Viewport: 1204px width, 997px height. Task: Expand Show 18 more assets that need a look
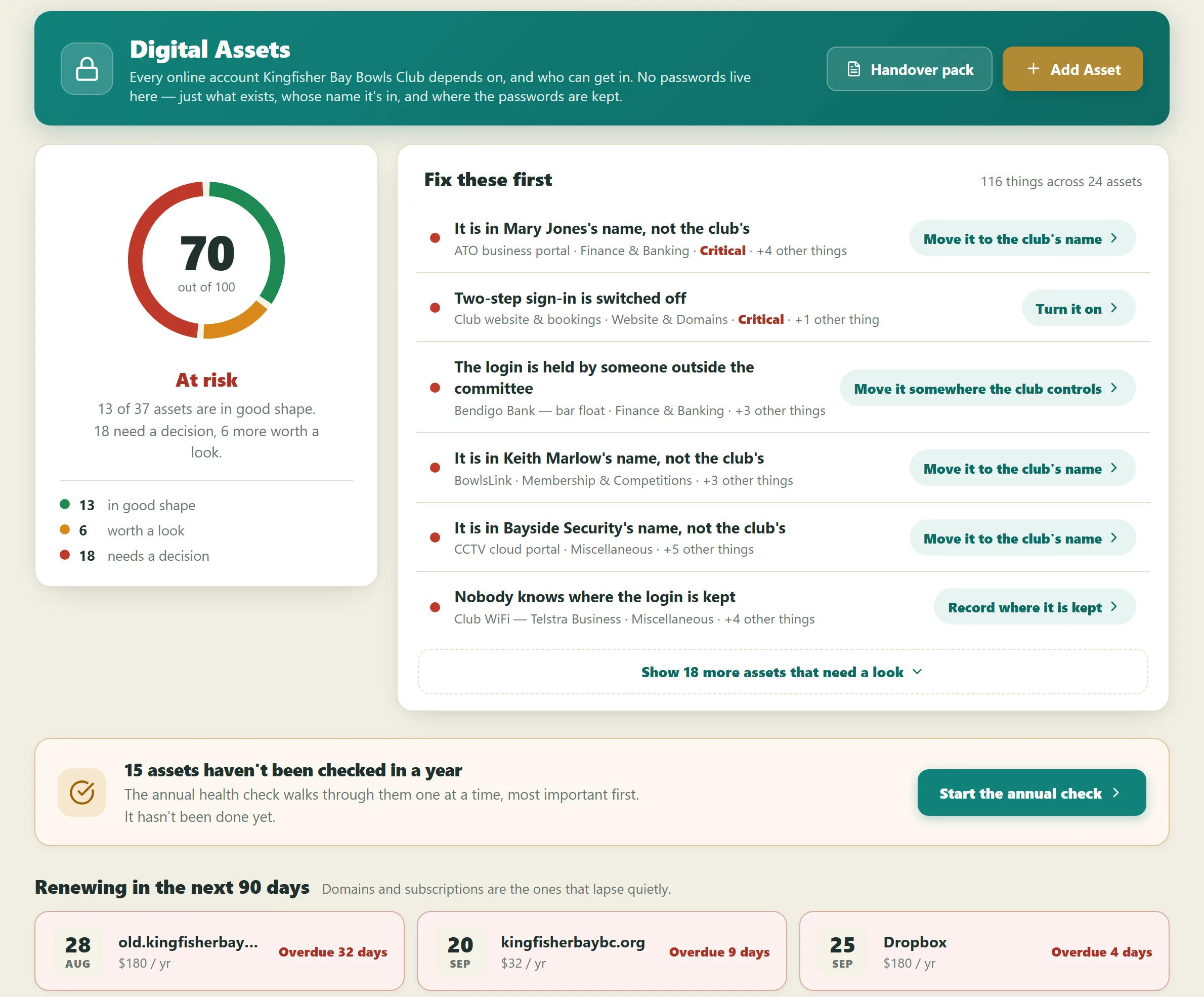(783, 672)
